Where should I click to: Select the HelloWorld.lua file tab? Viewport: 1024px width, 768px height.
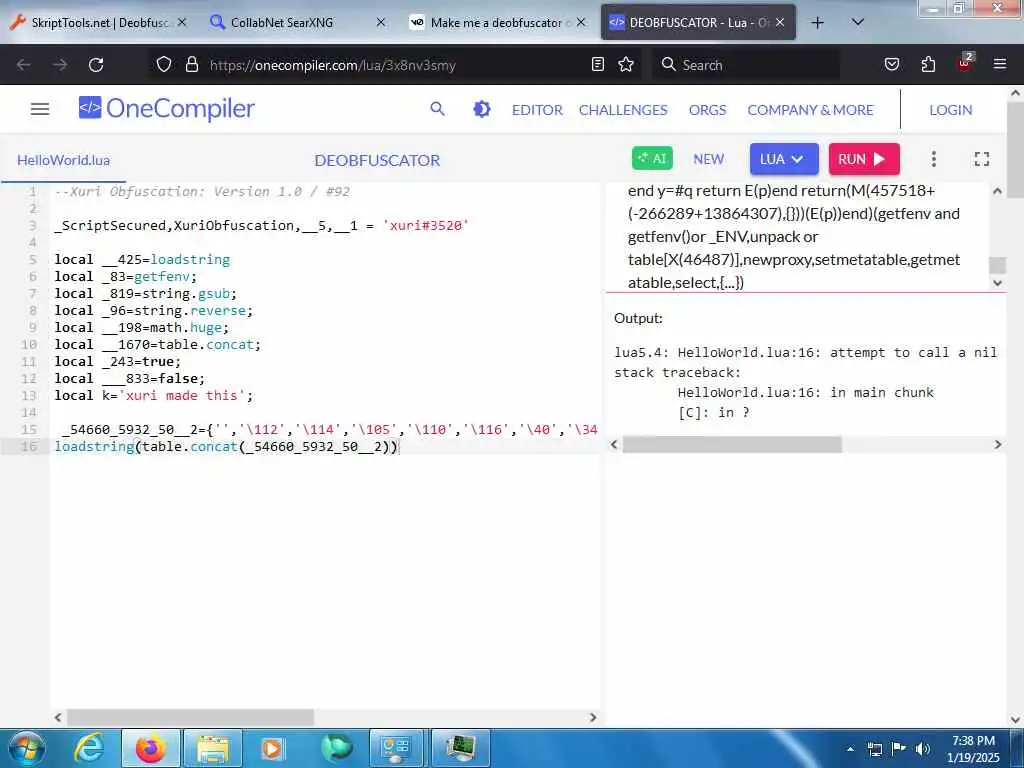[x=63, y=160]
